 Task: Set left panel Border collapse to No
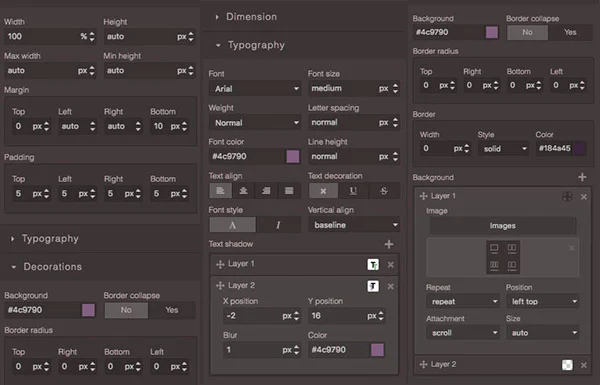click(x=126, y=310)
